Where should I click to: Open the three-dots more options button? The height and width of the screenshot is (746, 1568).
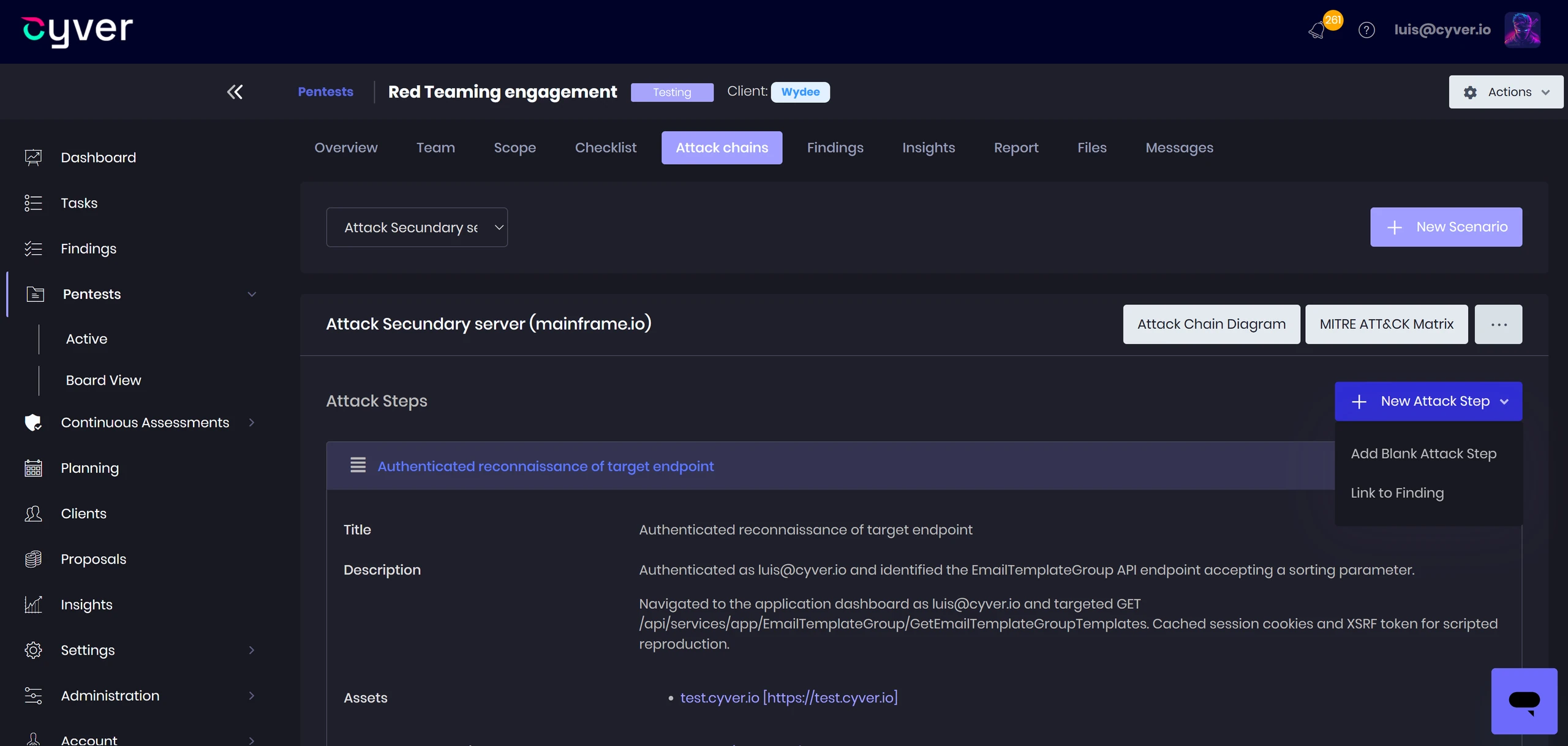point(1498,325)
